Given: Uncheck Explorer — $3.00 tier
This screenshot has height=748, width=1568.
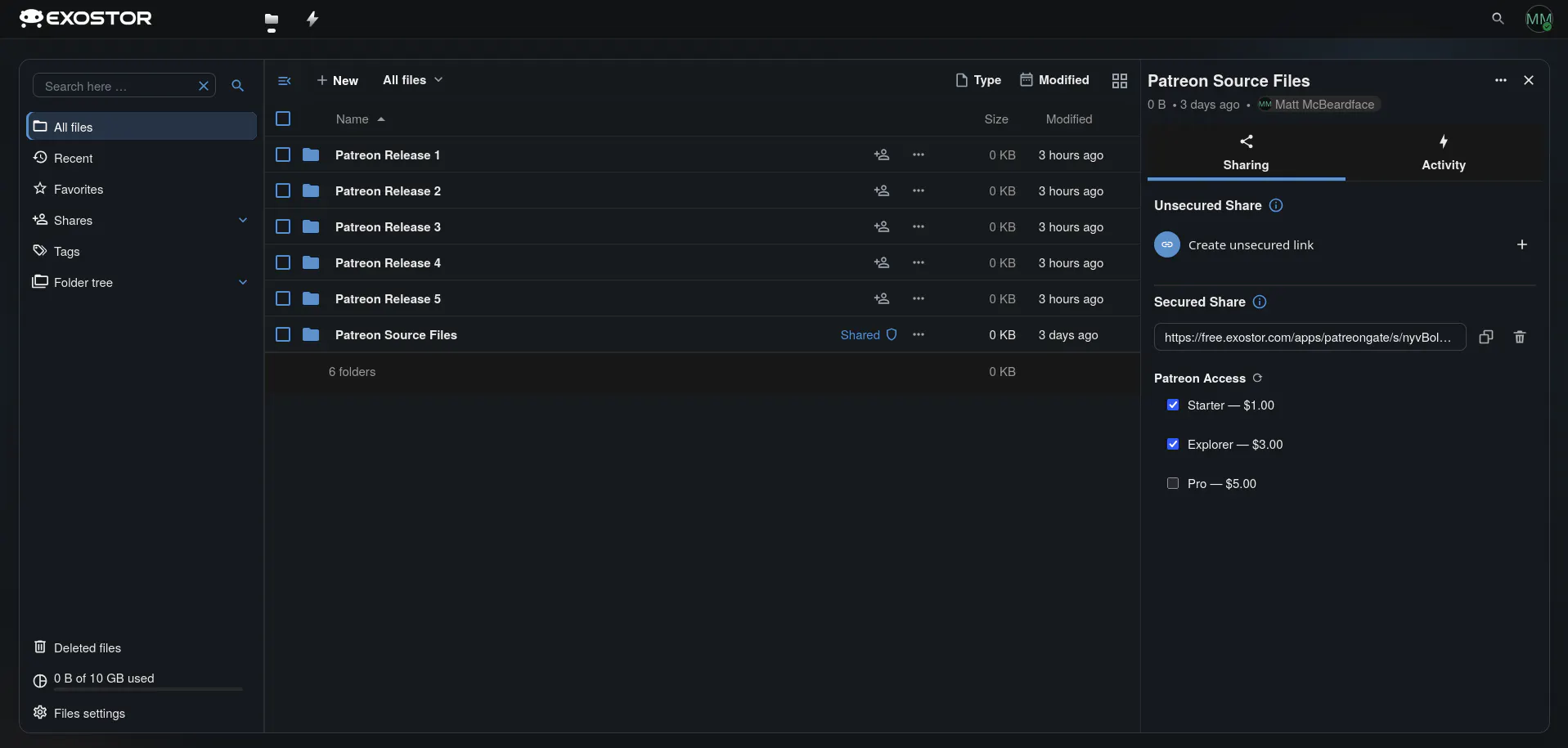Looking at the screenshot, I should (x=1173, y=444).
